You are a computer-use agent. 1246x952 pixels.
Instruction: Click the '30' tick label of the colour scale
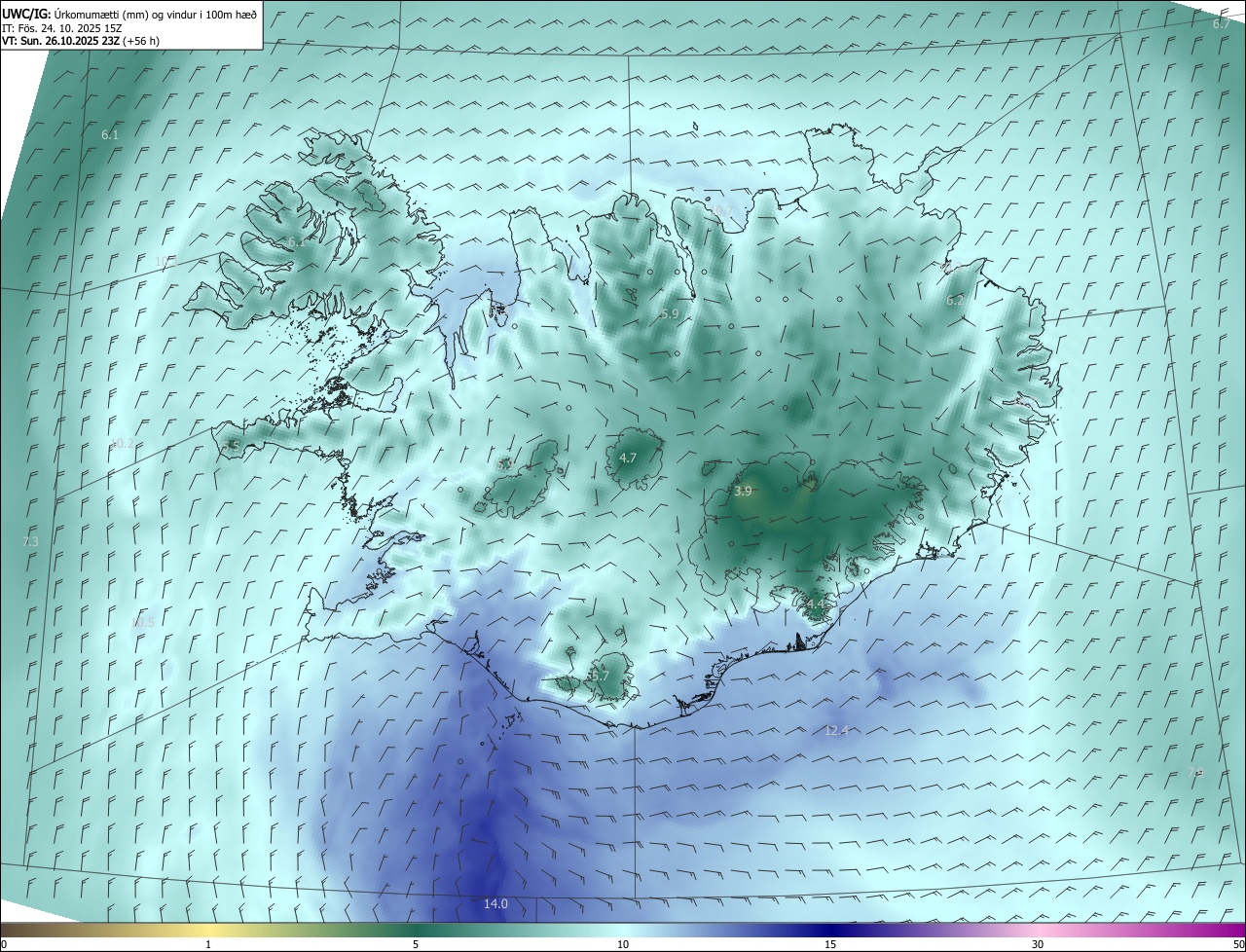(1038, 944)
